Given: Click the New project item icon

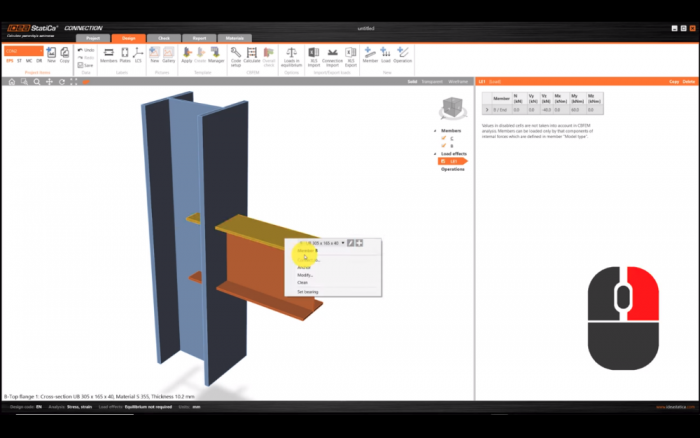Looking at the screenshot, I should pos(51,55).
